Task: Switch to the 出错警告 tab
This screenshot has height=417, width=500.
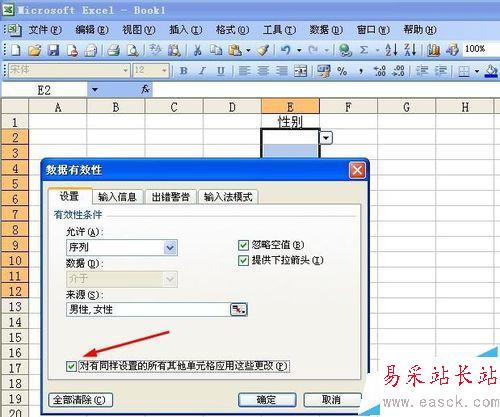Action: [x=170, y=197]
